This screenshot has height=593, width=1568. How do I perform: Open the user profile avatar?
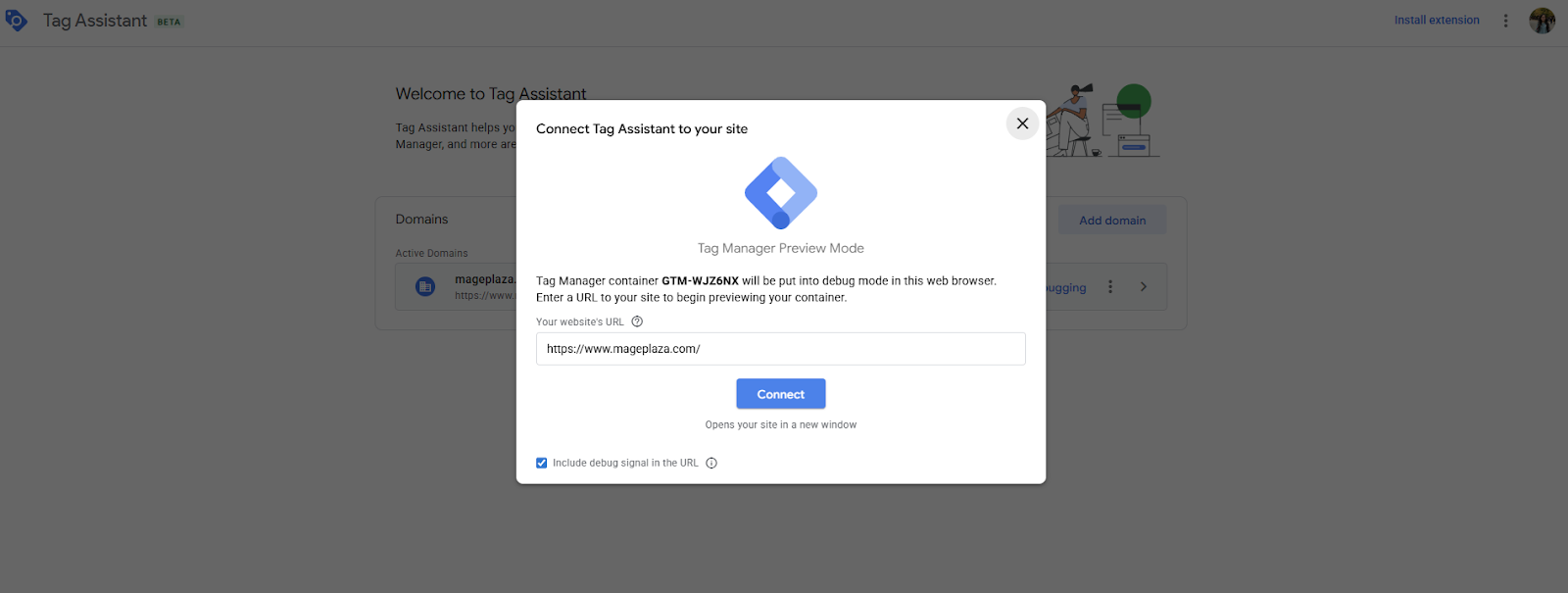click(x=1542, y=21)
